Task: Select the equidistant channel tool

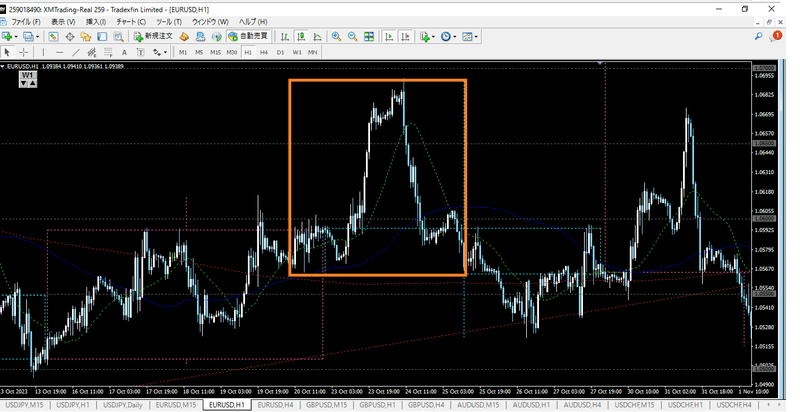Action: point(92,52)
